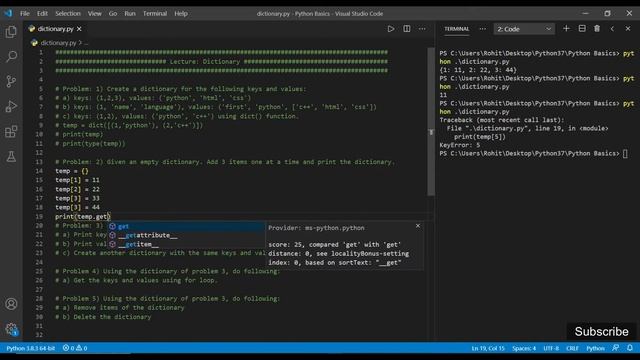Click the Subscribe button
The image size is (640, 360).
coord(601,331)
